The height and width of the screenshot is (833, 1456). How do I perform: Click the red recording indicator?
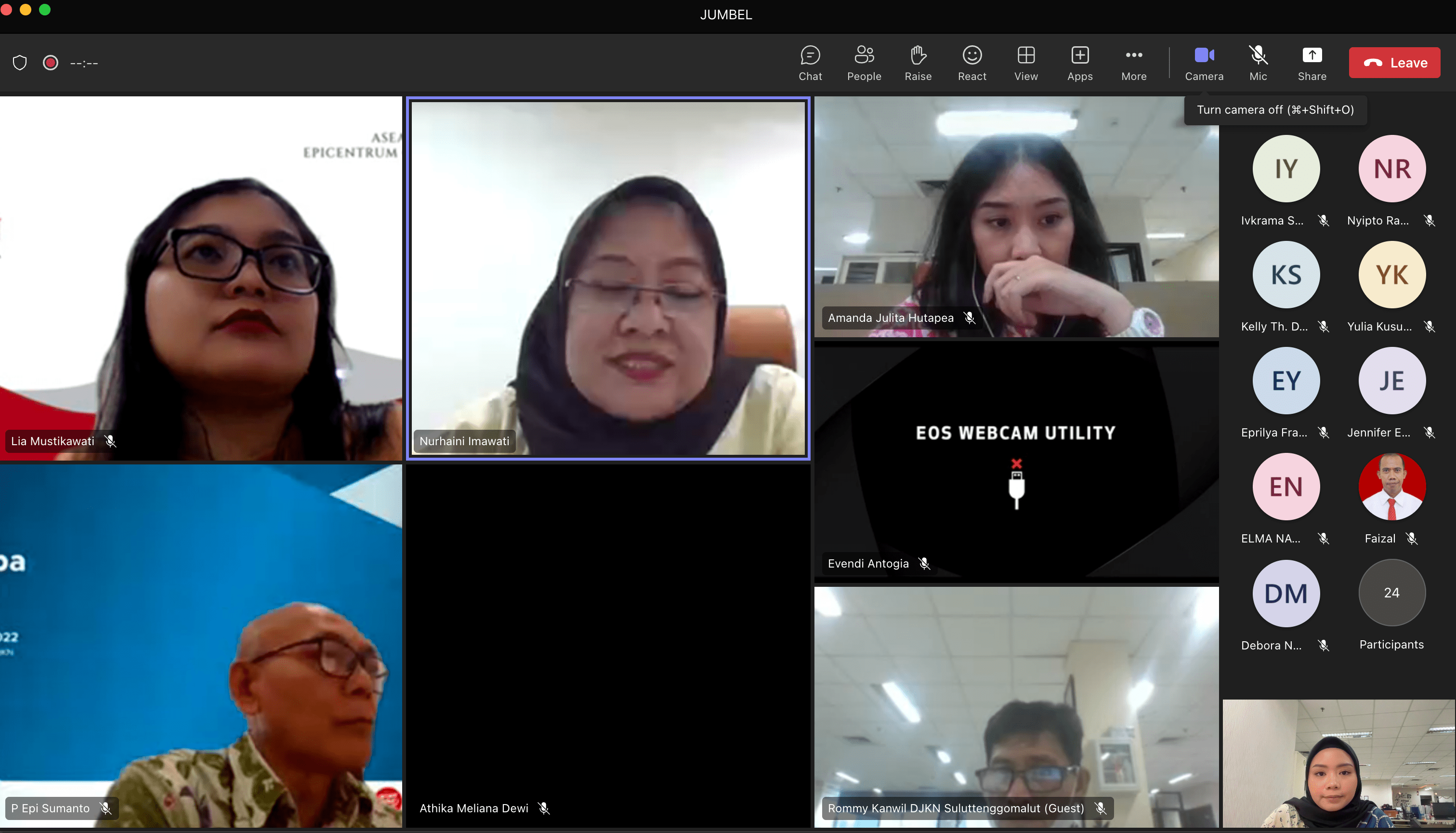pyautogui.click(x=50, y=62)
